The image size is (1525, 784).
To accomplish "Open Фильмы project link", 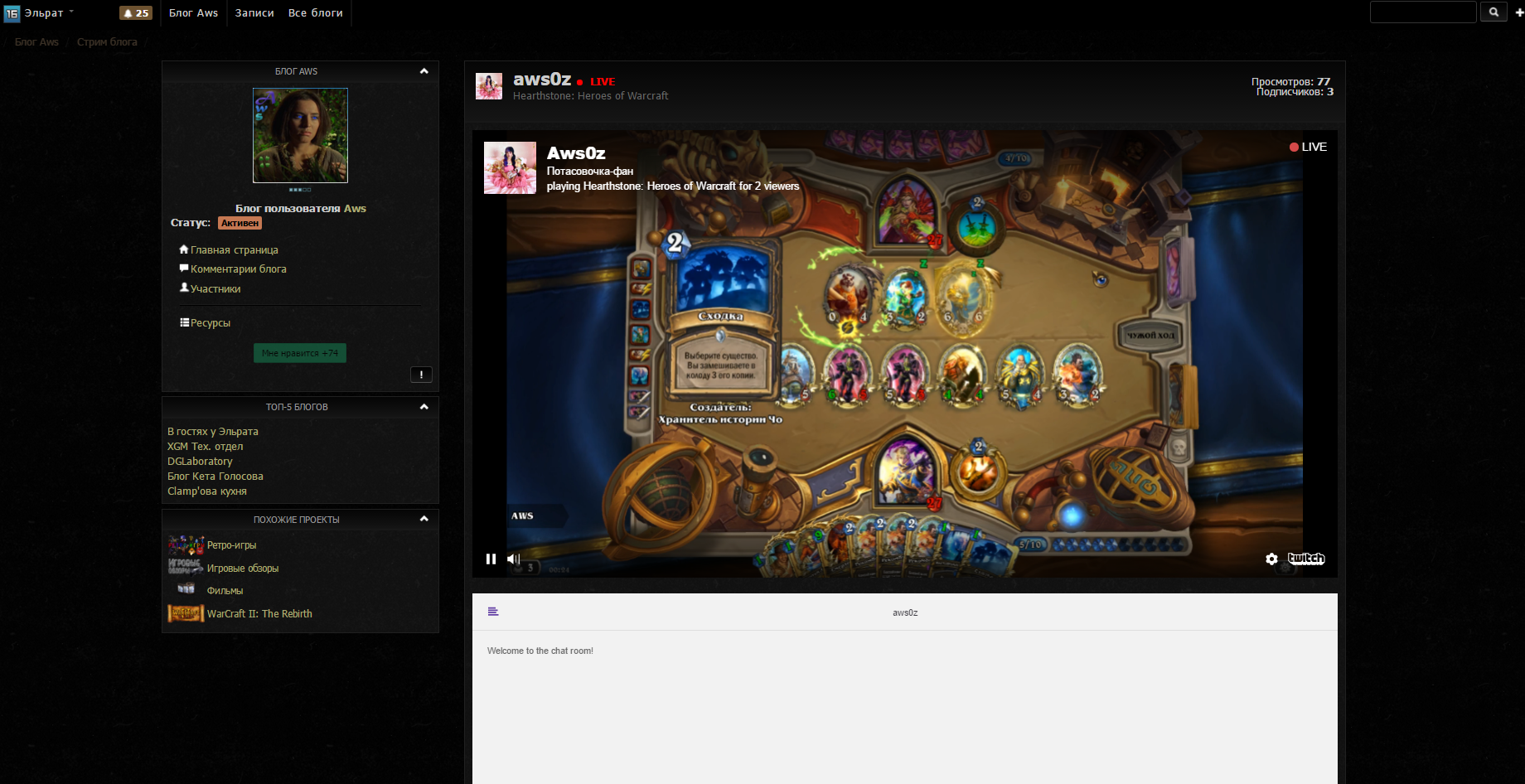I will 225,591.
